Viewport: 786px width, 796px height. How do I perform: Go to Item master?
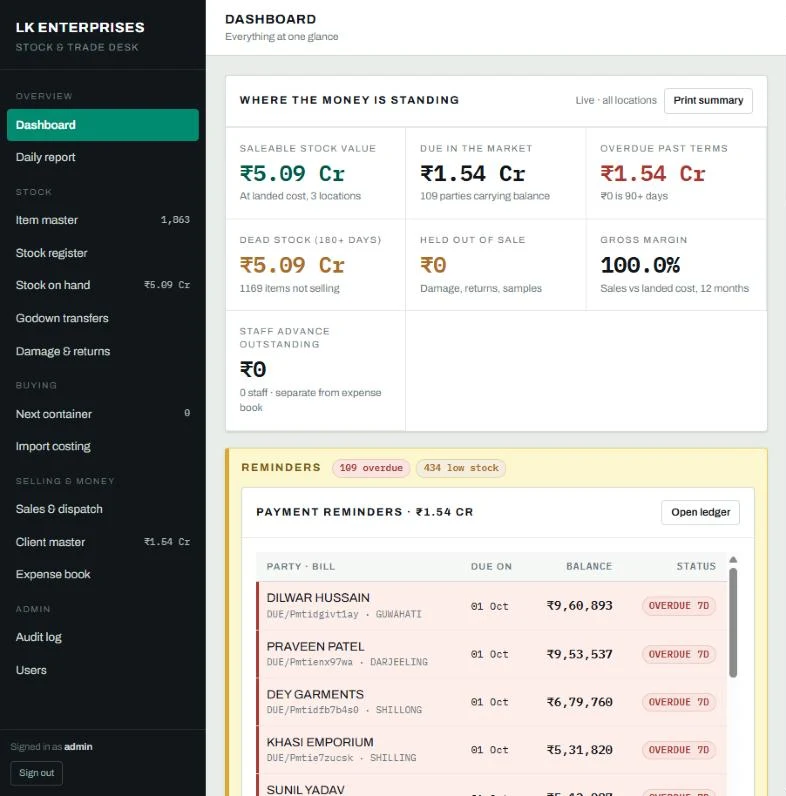pos(103,220)
